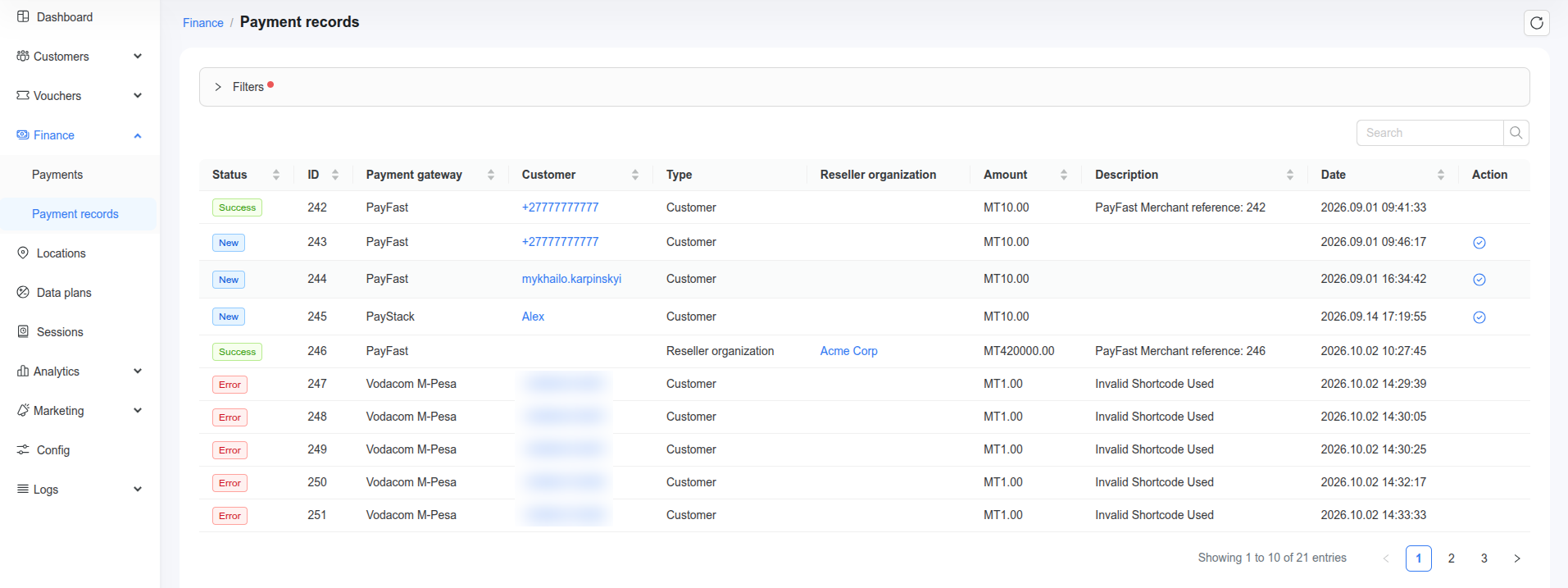Click Error status badge for row 247
Screen dimensions: 1568x588
coord(230,385)
